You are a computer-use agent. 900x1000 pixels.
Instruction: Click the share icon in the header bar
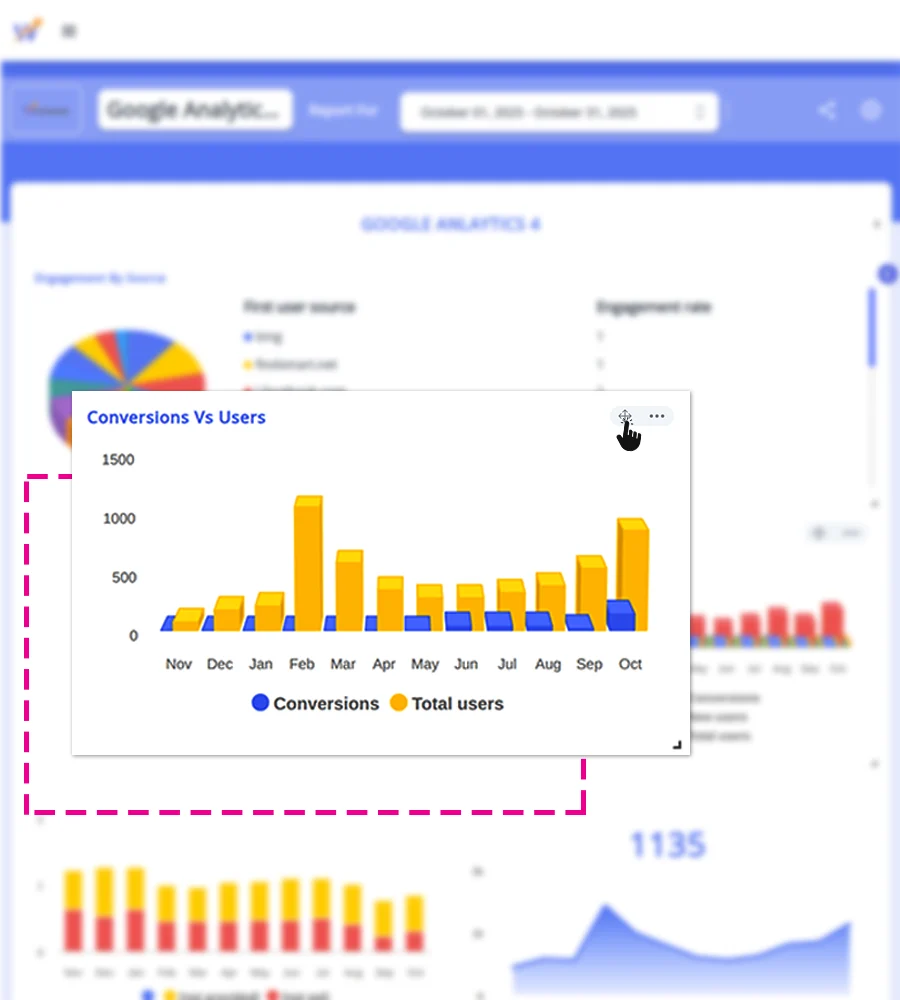827,111
